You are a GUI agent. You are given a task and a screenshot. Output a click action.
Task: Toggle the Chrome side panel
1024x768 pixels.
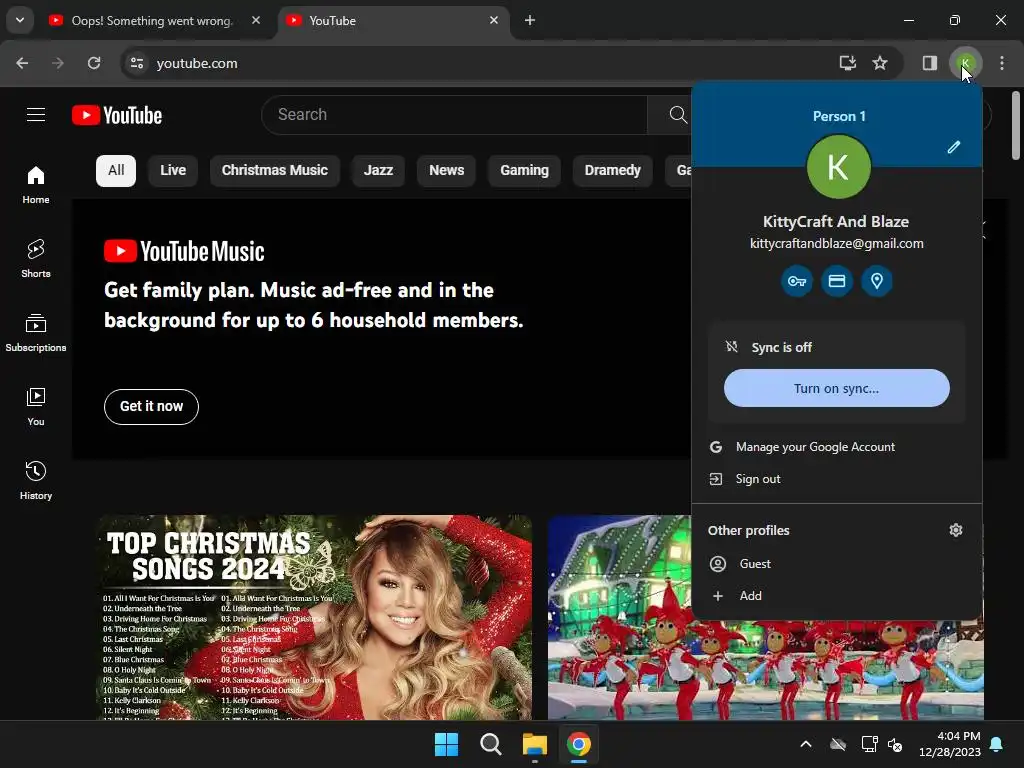tap(929, 63)
